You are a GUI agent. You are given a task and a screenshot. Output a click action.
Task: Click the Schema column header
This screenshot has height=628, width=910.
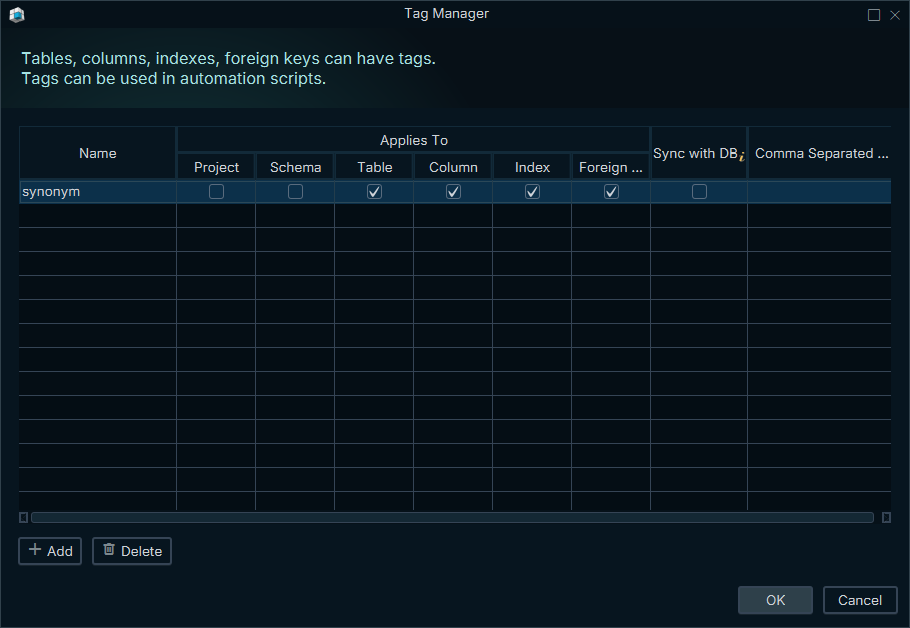coord(295,167)
